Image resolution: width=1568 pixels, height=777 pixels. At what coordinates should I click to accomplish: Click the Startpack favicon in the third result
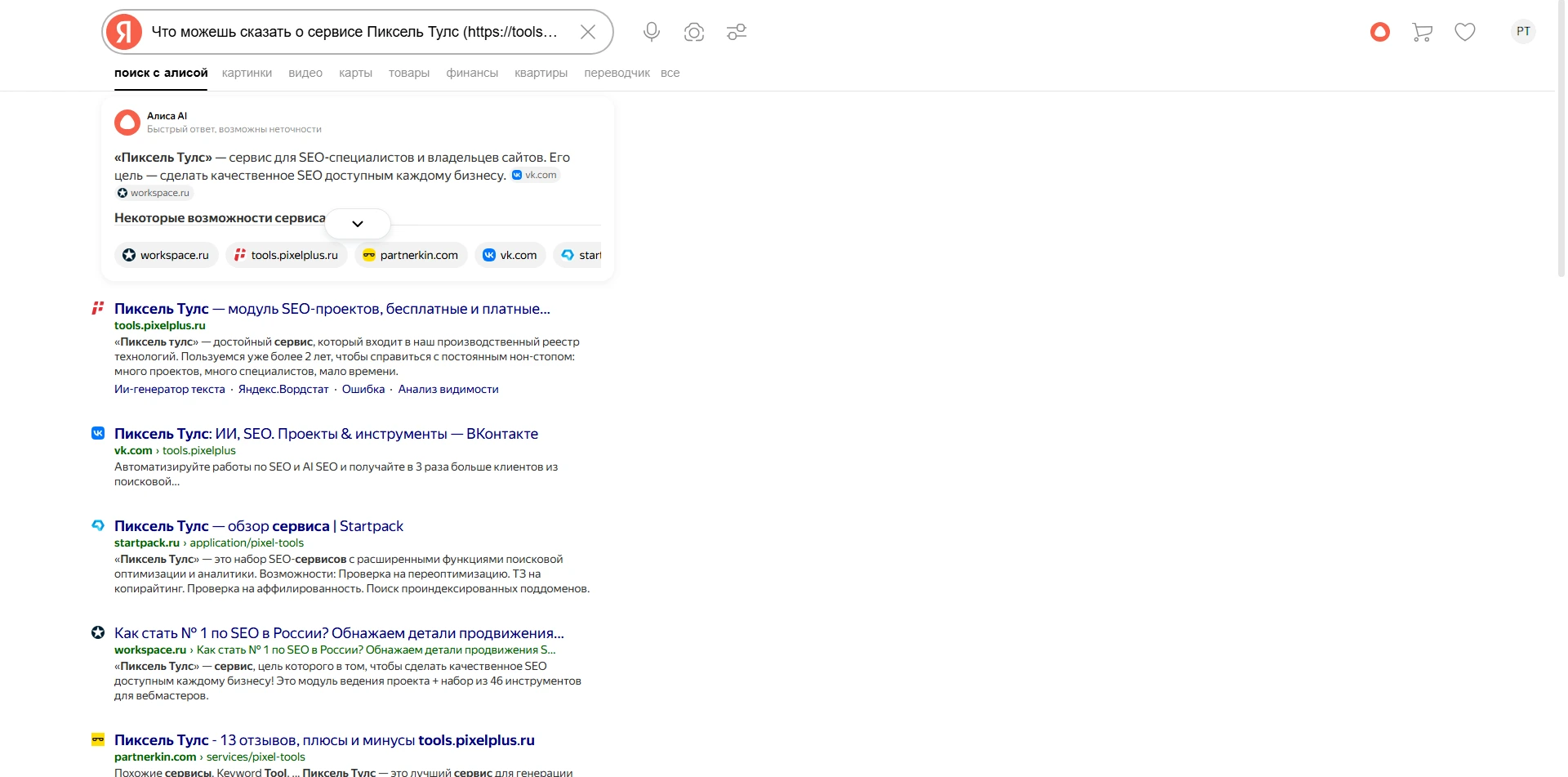pyautogui.click(x=97, y=525)
